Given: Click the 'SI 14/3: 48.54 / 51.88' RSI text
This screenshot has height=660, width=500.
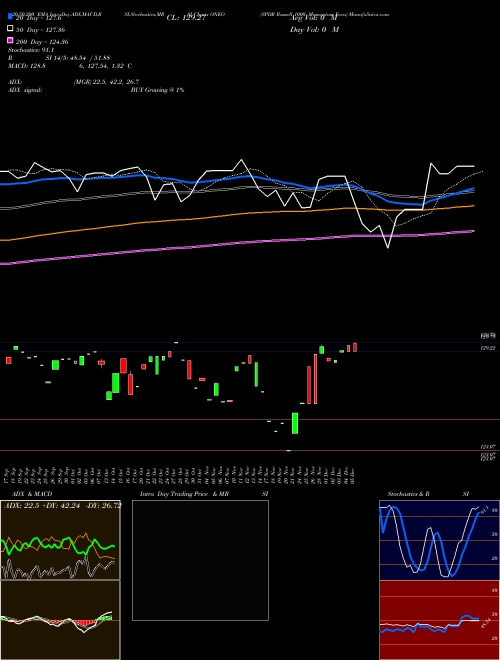Looking at the screenshot, I should pyautogui.click(x=78, y=58).
